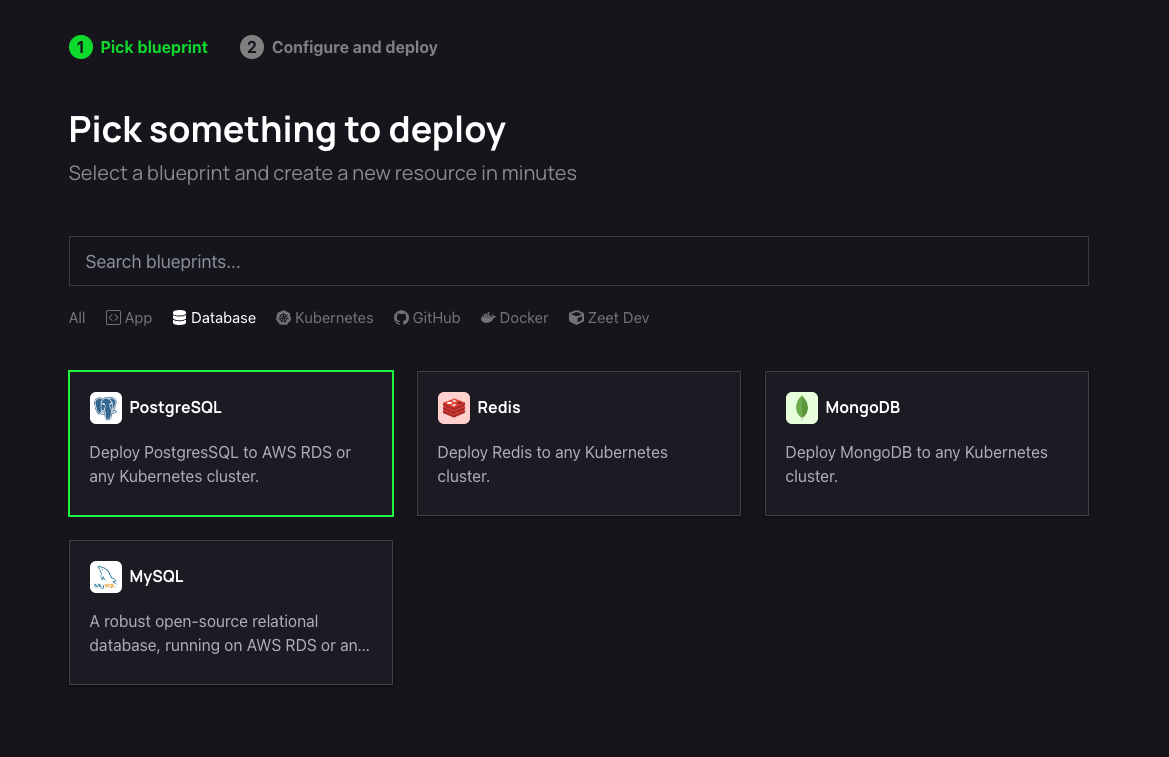The width and height of the screenshot is (1169, 757).
Task: Click the PostgreSQL elephant logo icon
Action: [x=106, y=408]
